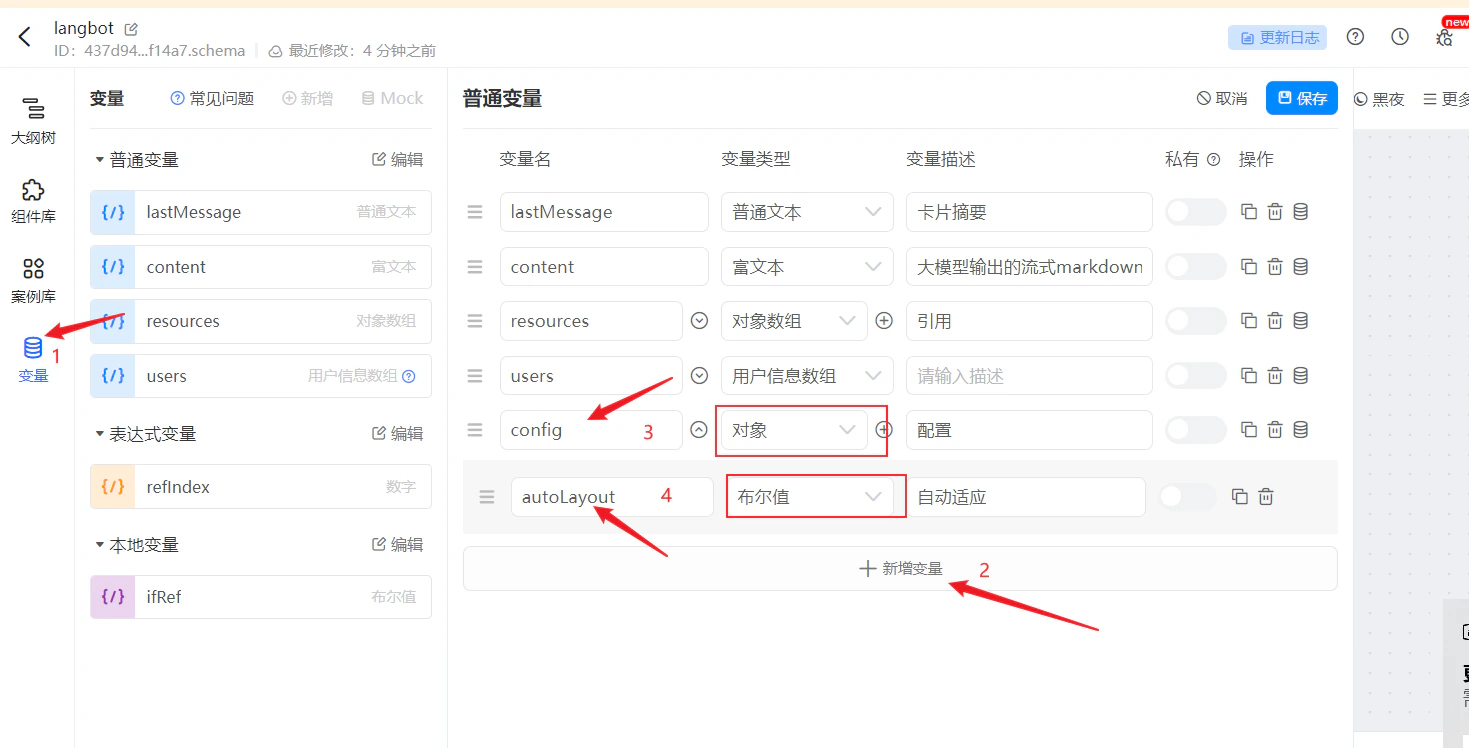Copy the content variable

tap(1249, 266)
